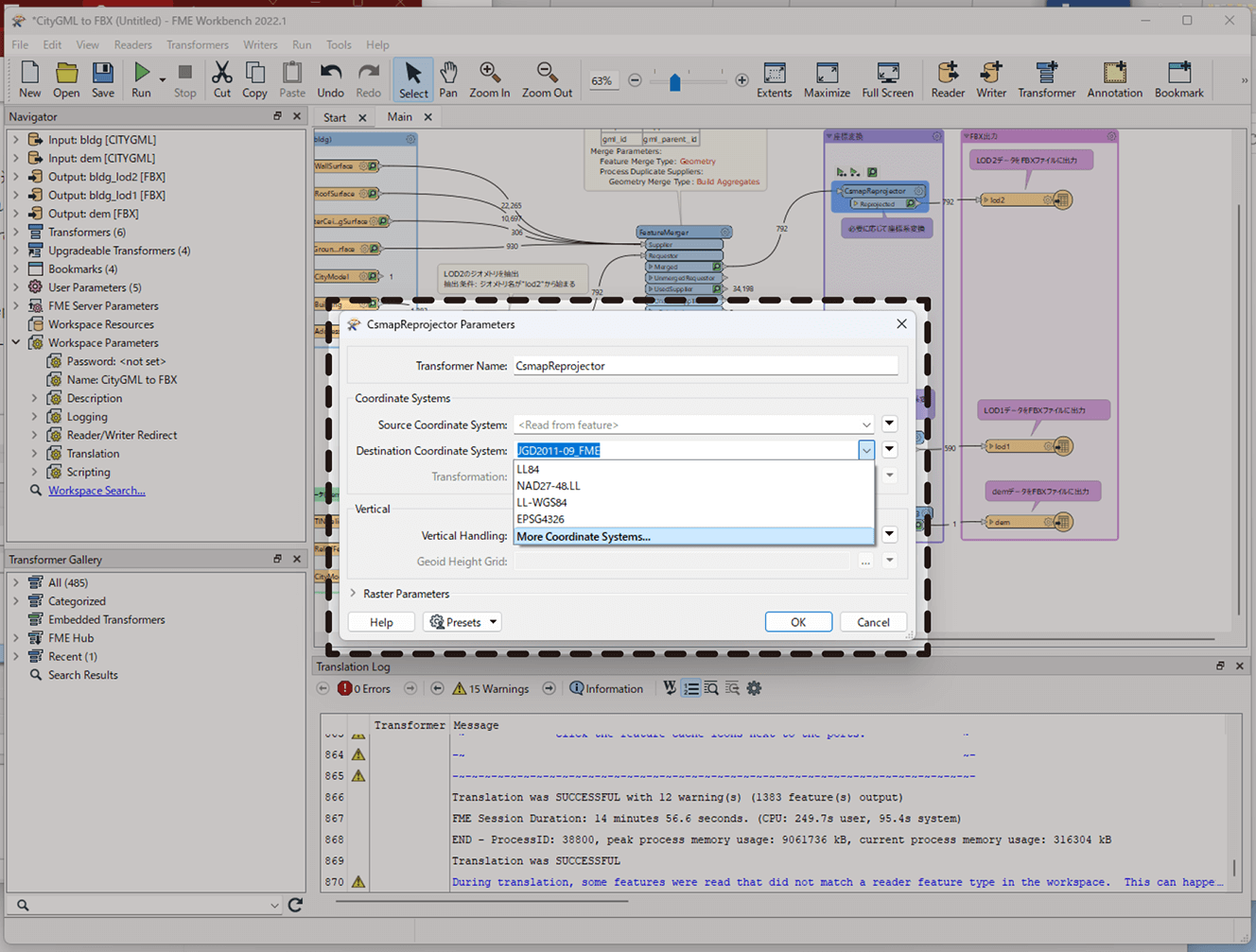Refresh the Transformer Gallery search

295,905
